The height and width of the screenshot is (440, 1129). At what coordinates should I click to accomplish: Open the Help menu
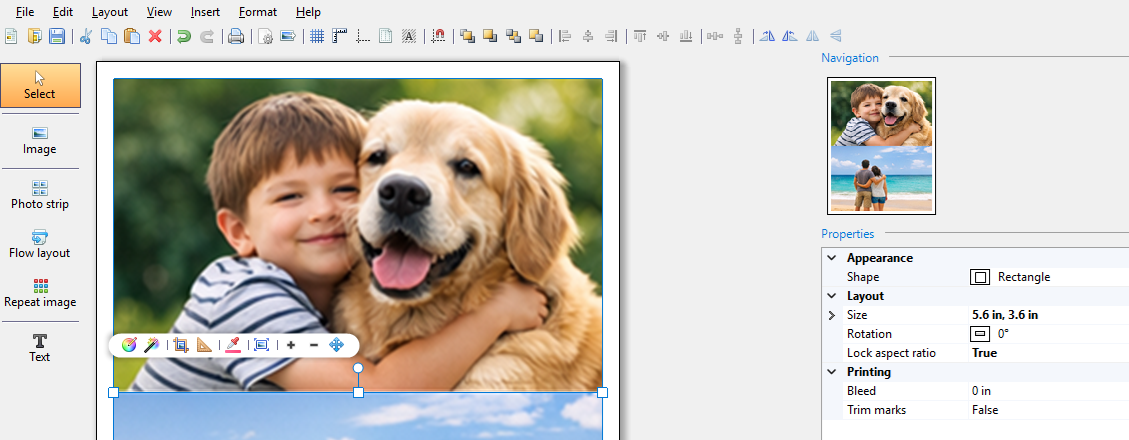tap(308, 12)
